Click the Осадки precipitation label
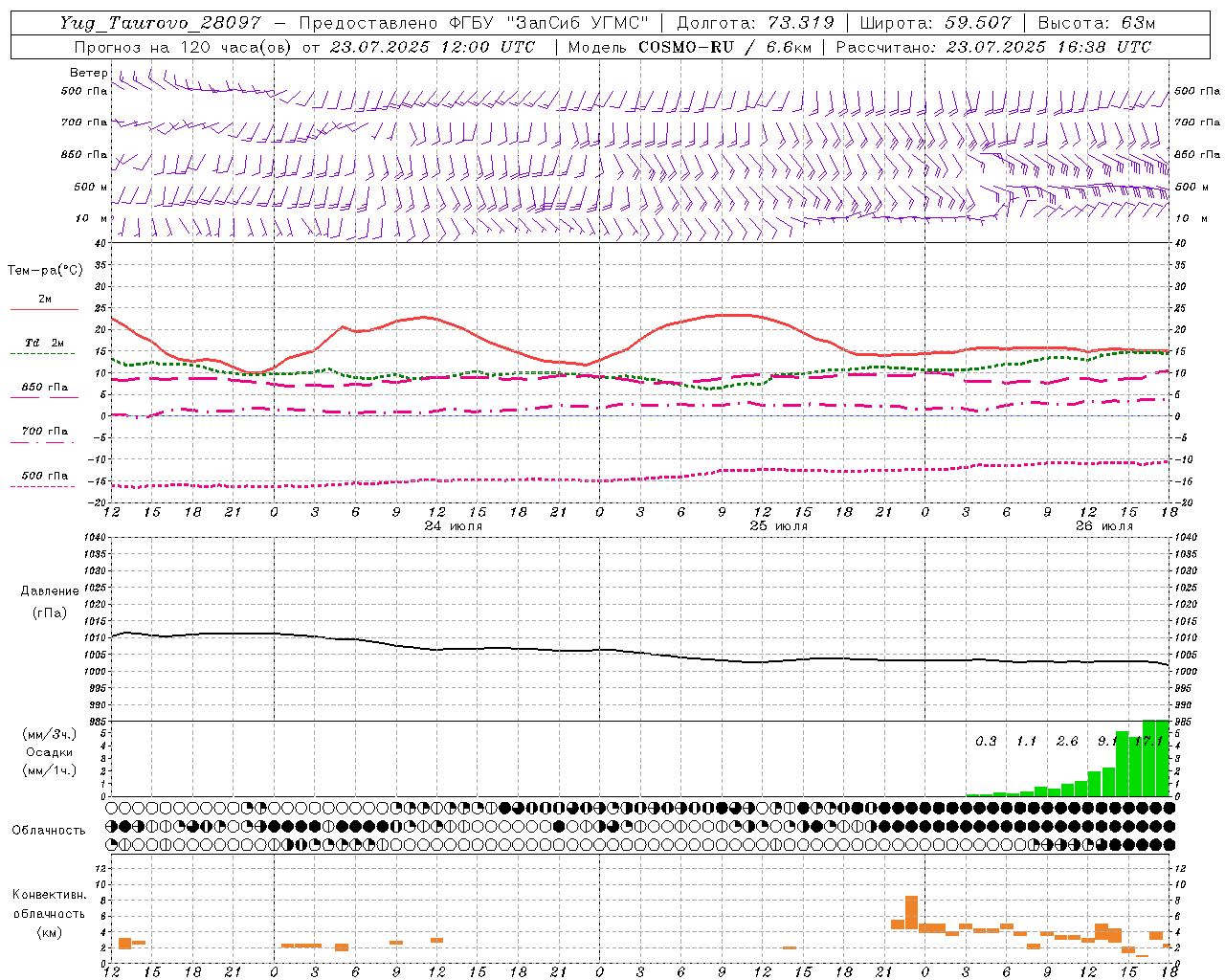Viewport: 1225px width, 980px height. (50, 752)
